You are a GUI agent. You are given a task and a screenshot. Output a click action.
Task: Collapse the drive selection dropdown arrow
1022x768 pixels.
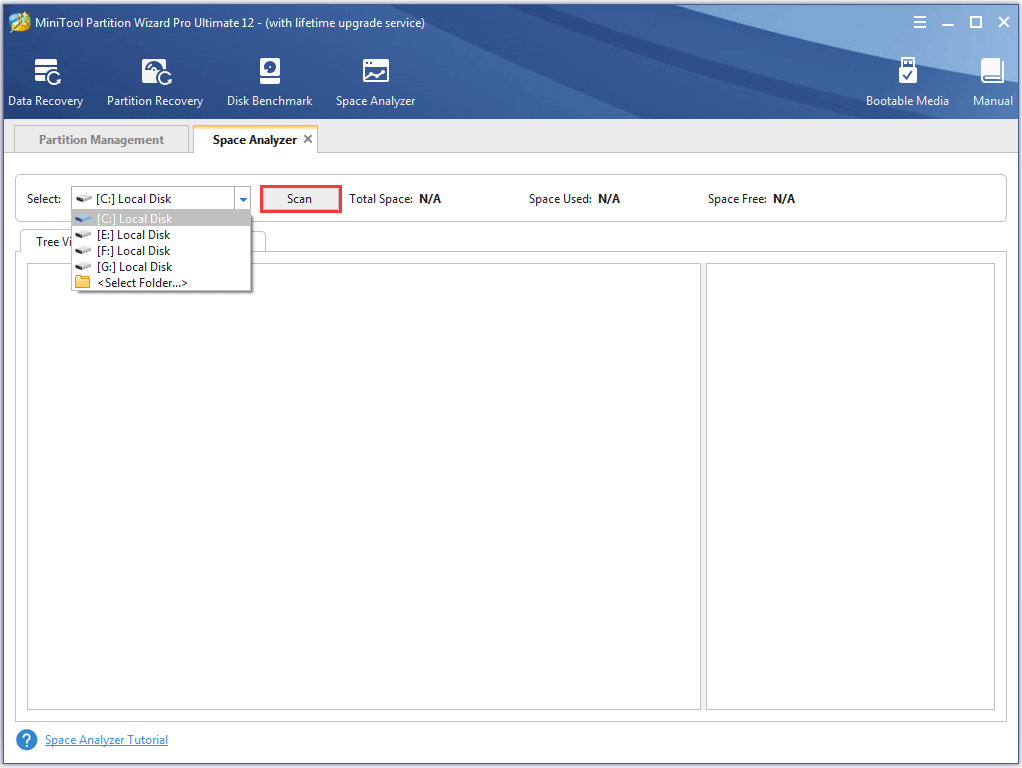[242, 198]
